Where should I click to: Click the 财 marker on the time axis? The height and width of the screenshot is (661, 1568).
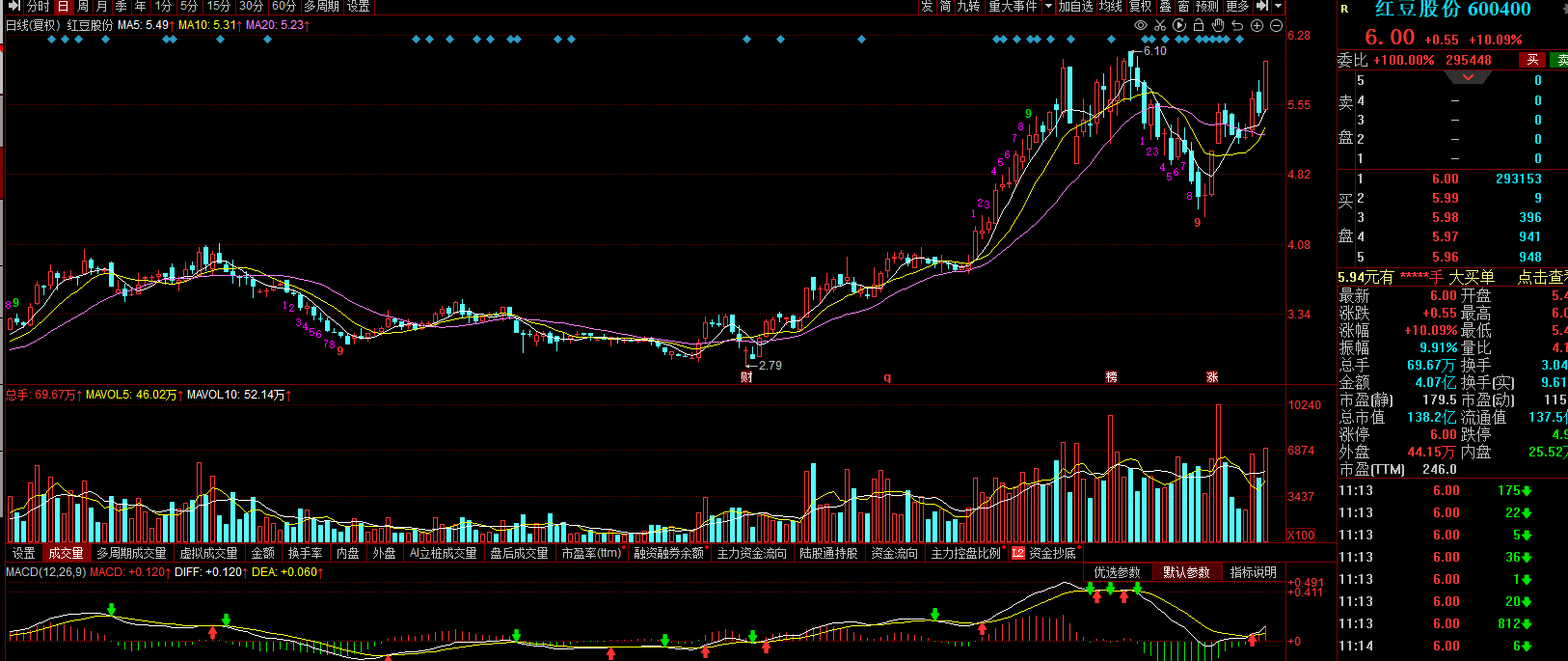point(746,377)
